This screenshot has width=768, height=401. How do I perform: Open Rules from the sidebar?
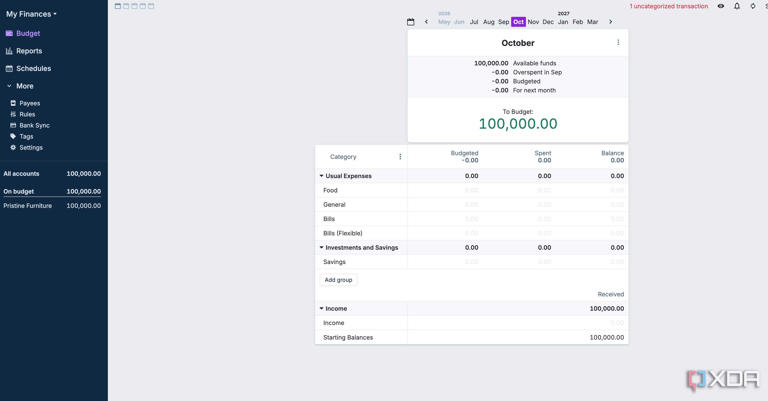point(23,114)
